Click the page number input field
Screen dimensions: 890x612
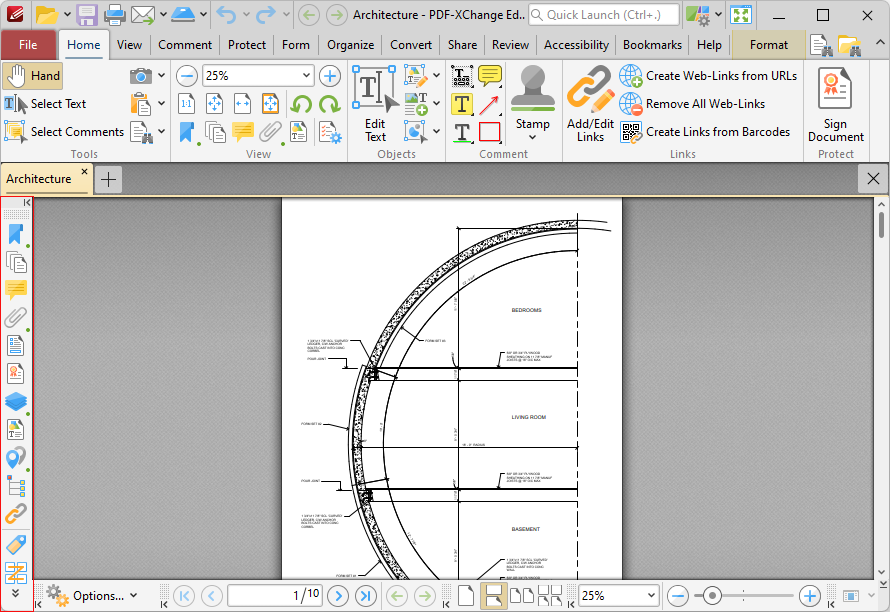(x=275, y=595)
